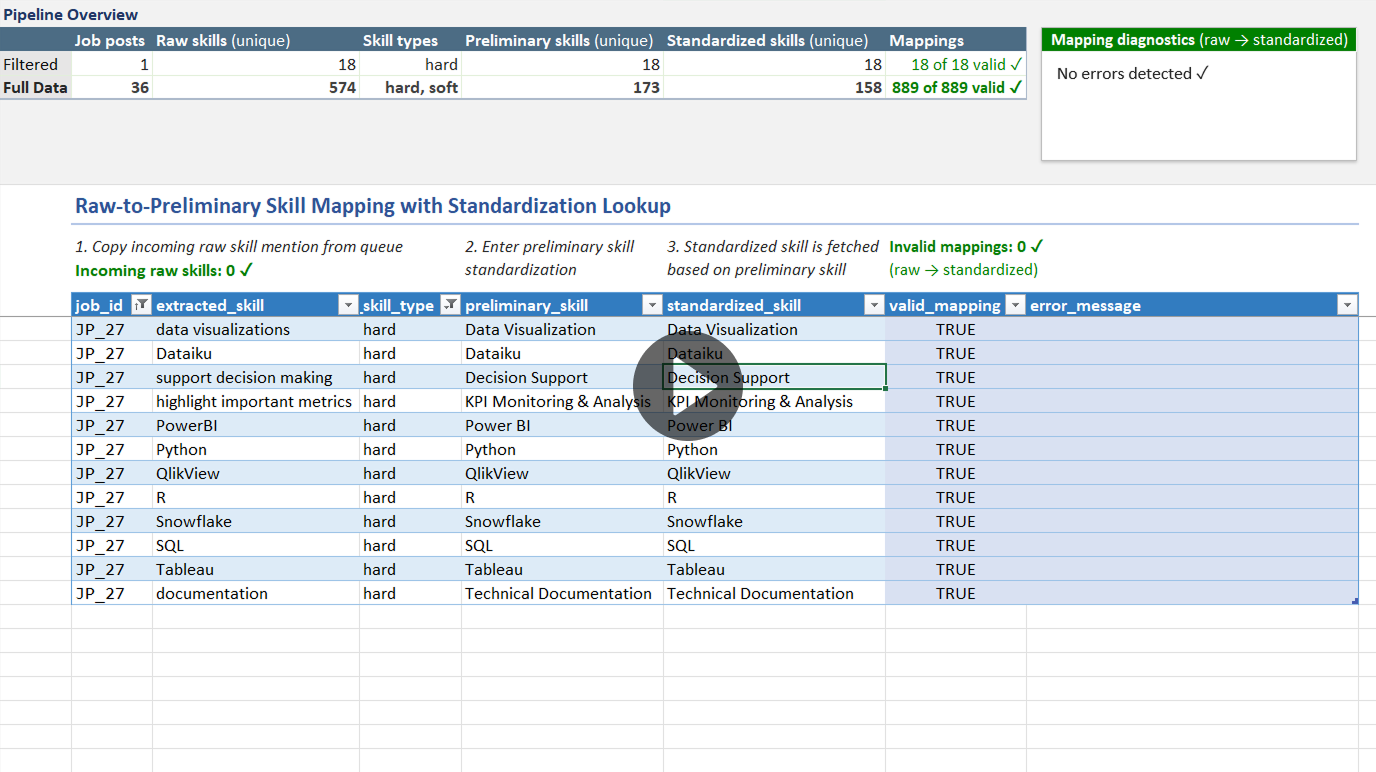Open the preliminary_skill column filter dropdown
Image resolution: width=1376 pixels, height=772 pixels.
point(652,305)
